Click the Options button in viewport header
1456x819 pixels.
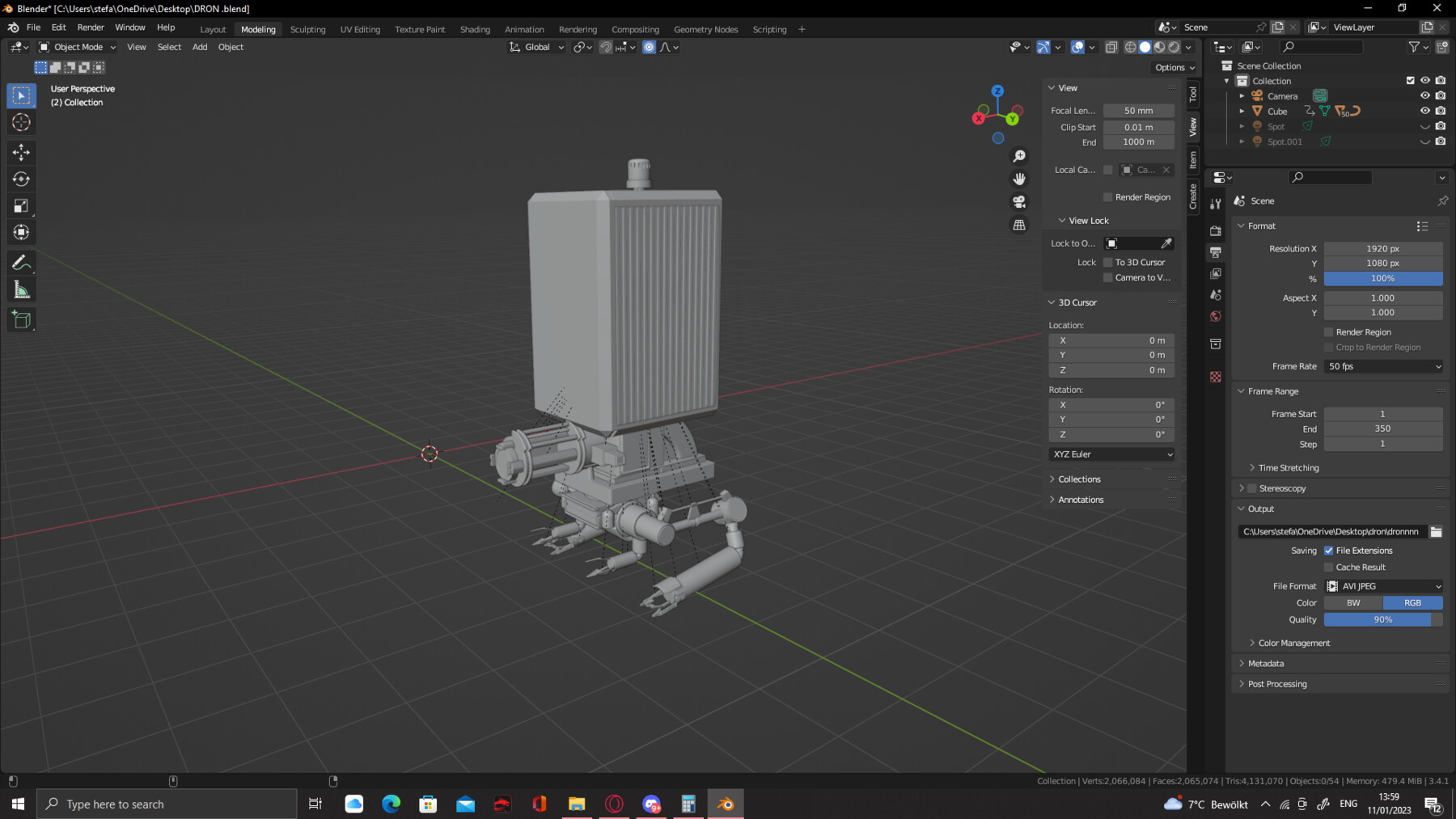(1175, 68)
